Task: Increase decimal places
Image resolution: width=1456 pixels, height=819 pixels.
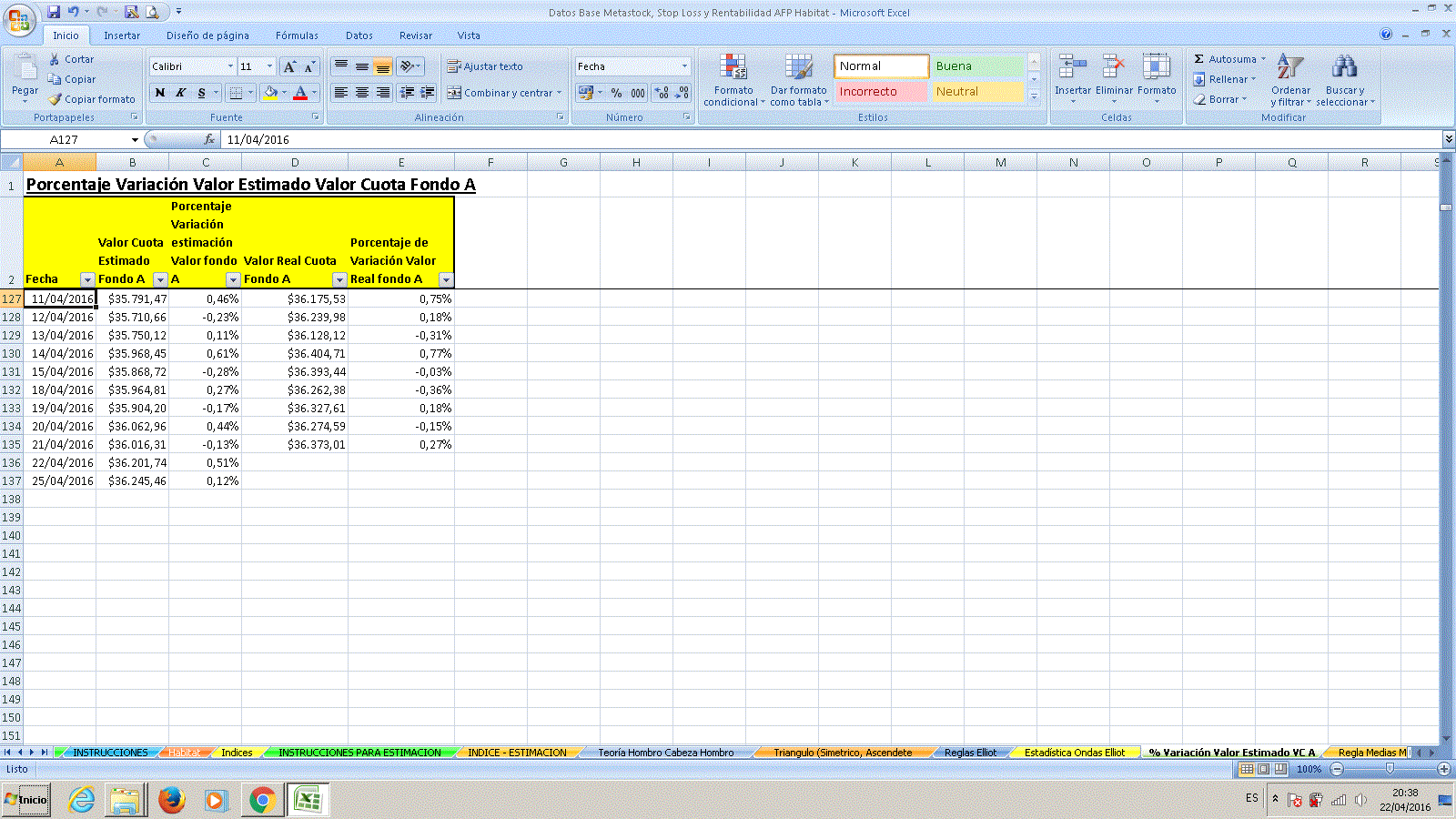Action: [x=662, y=93]
